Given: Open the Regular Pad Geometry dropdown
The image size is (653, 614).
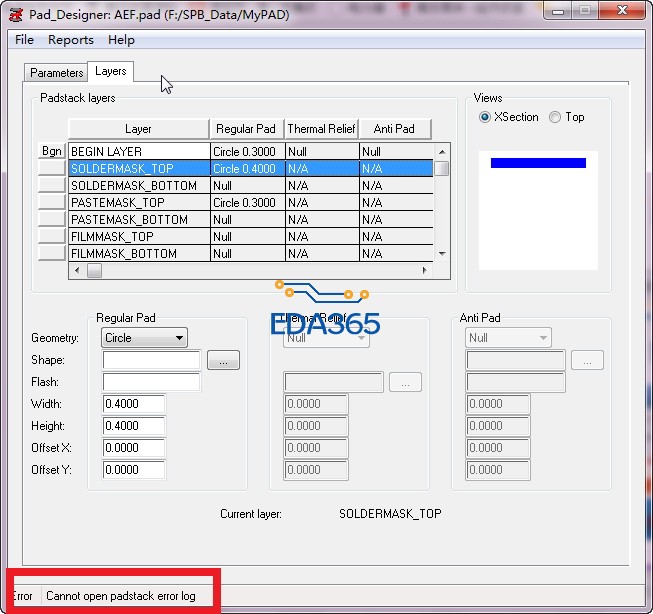Looking at the screenshot, I should 144,338.
